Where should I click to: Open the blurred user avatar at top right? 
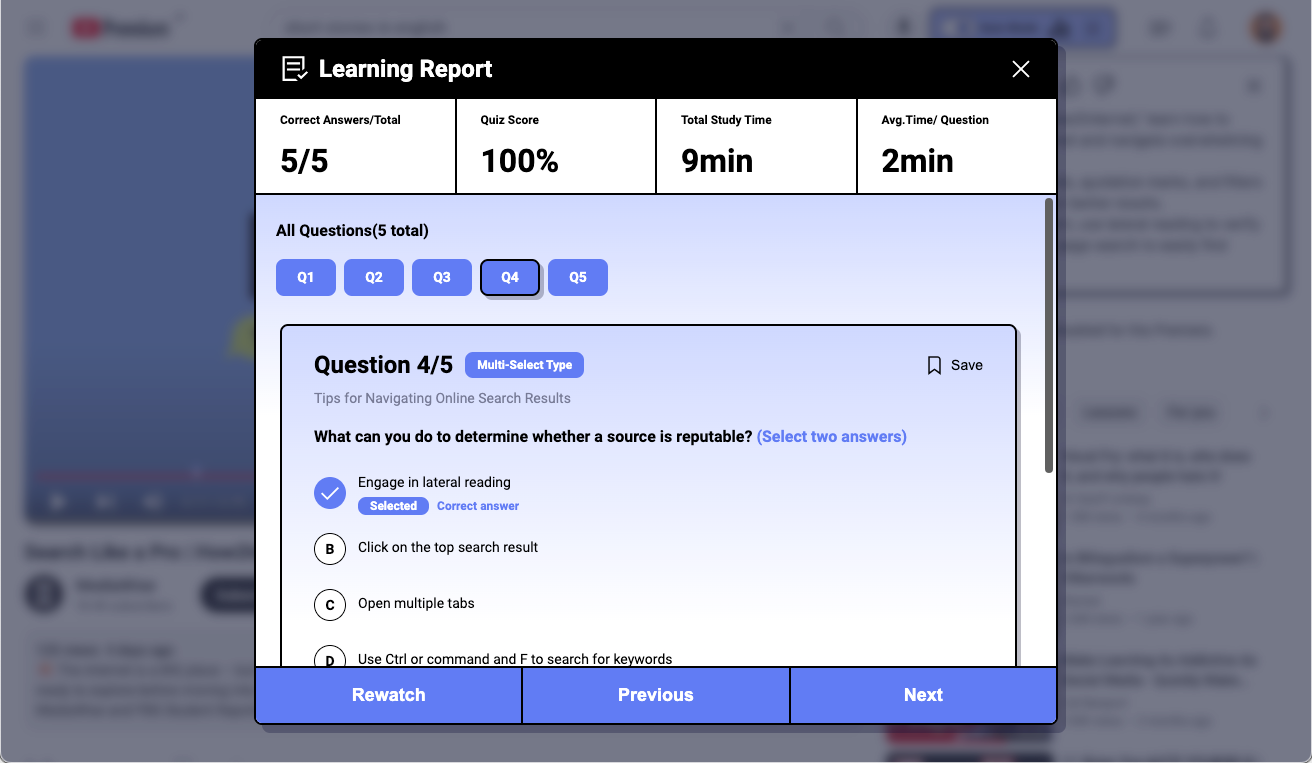point(1266,27)
